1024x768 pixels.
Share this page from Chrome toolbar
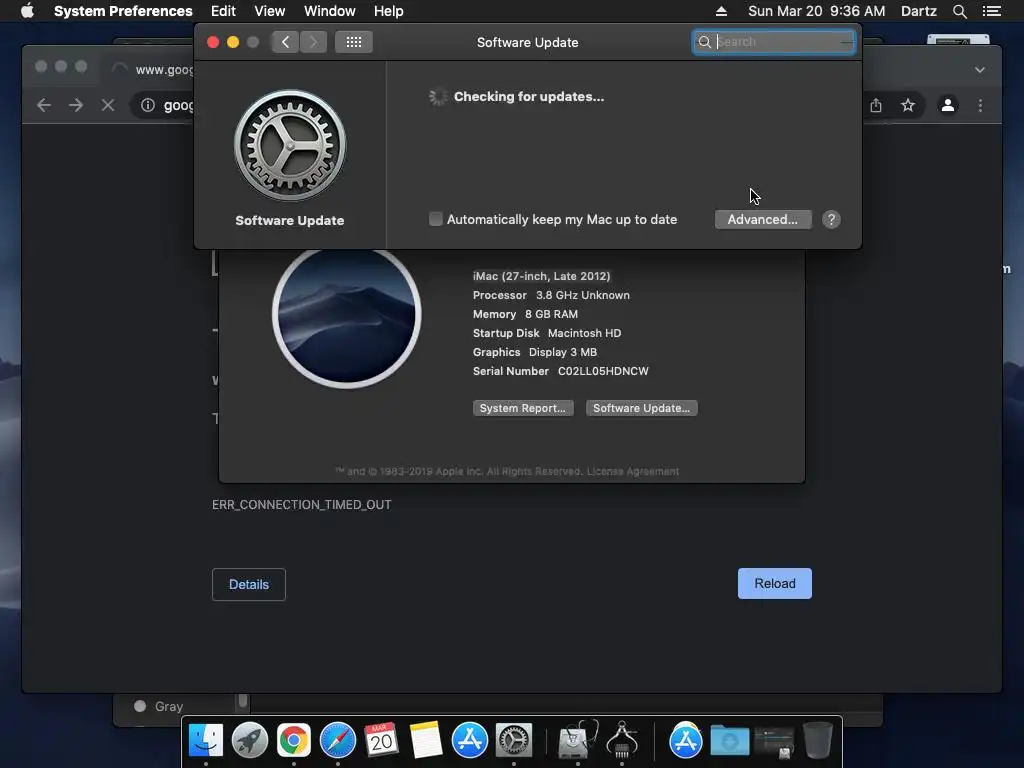(x=876, y=105)
